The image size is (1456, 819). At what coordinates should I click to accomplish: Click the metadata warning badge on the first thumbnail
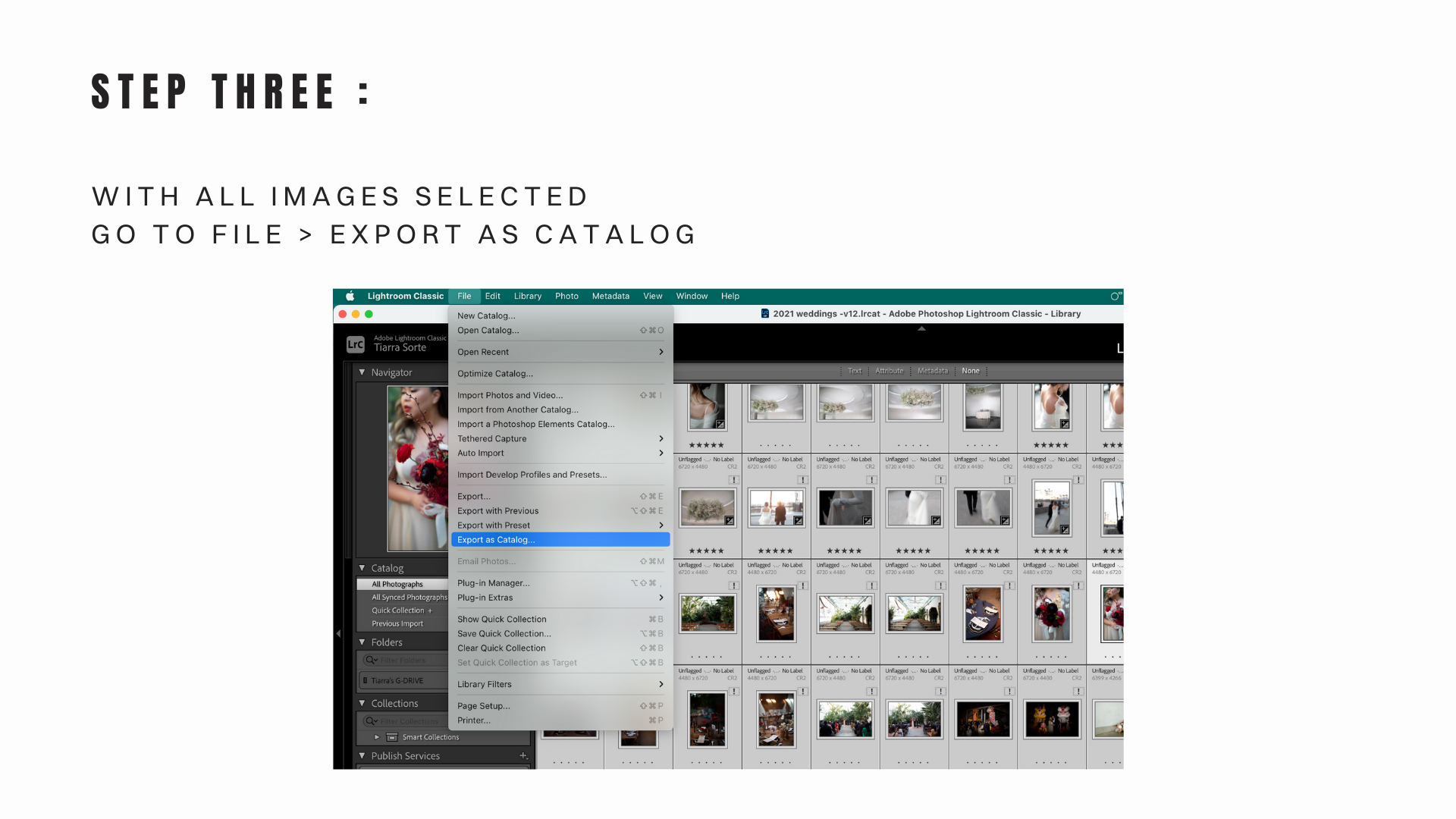click(x=733, y=480)
